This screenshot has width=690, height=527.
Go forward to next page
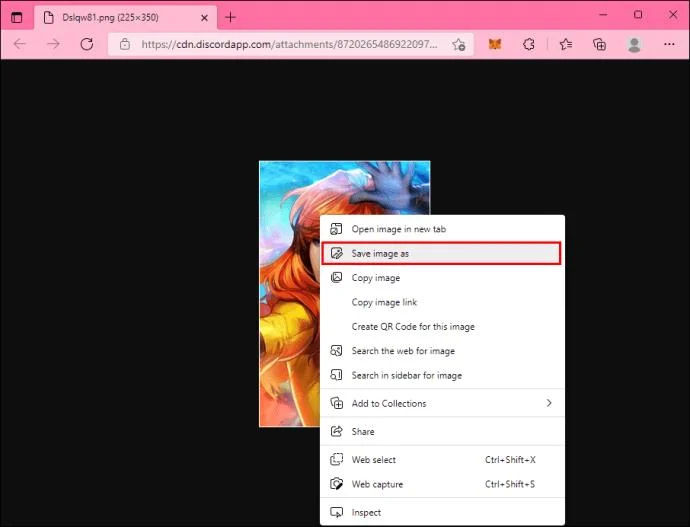[x=53, y=44]
